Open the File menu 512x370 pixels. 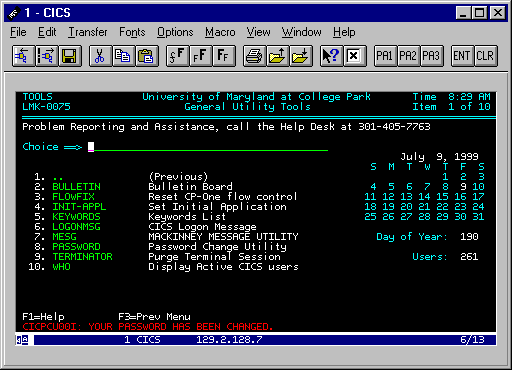point(18,32)
